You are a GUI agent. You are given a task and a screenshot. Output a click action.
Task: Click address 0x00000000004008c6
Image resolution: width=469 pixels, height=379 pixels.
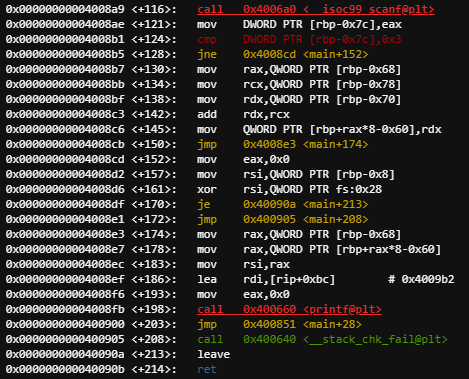click(x=65, y=129)
